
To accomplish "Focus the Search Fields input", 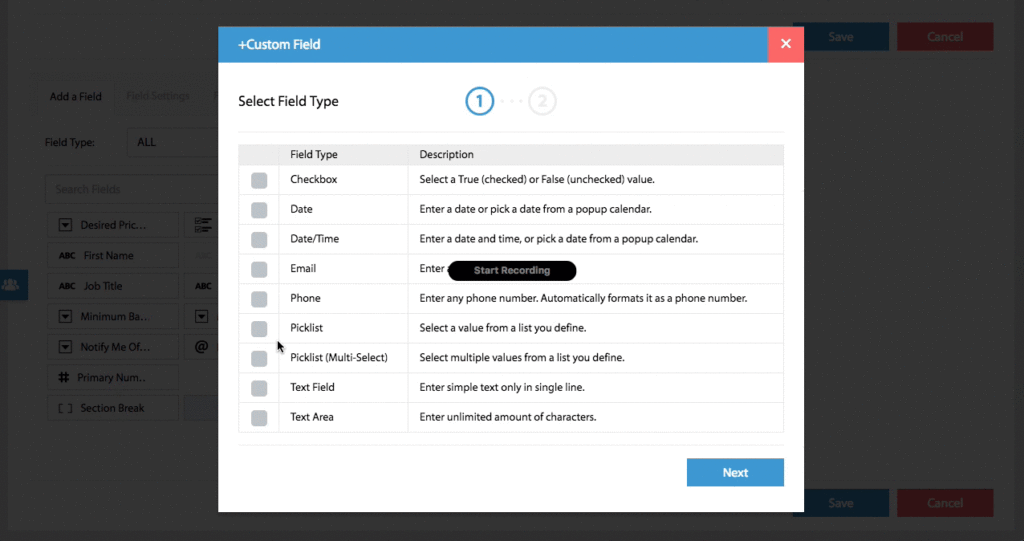I will (131, 189).
